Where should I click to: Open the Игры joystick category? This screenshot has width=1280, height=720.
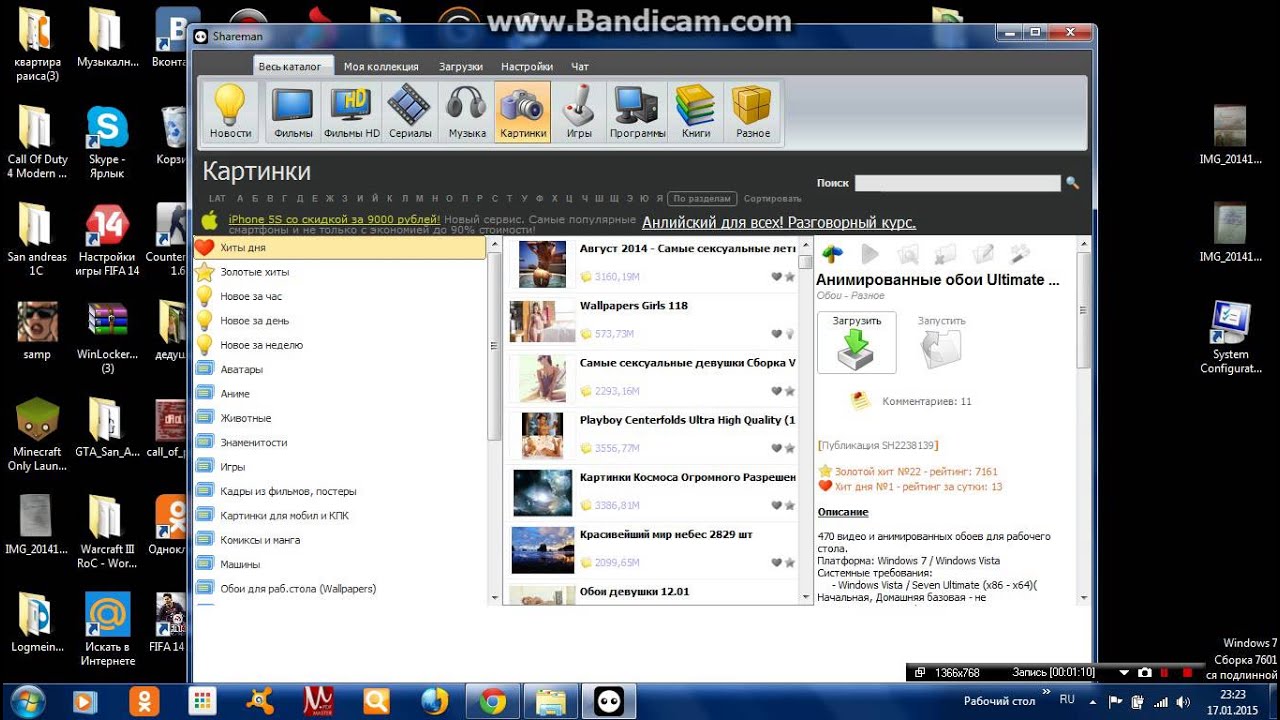(579, 111)
